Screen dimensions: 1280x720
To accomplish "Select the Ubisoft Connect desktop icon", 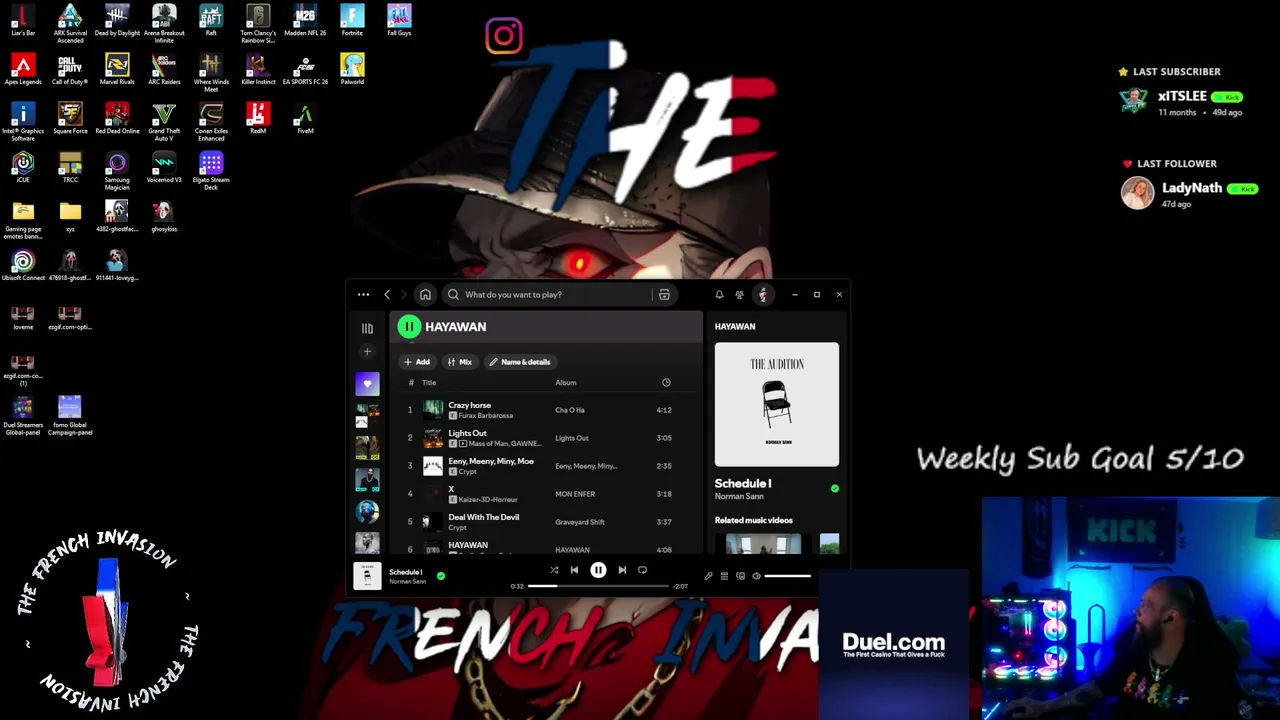I will click(23, 265).
